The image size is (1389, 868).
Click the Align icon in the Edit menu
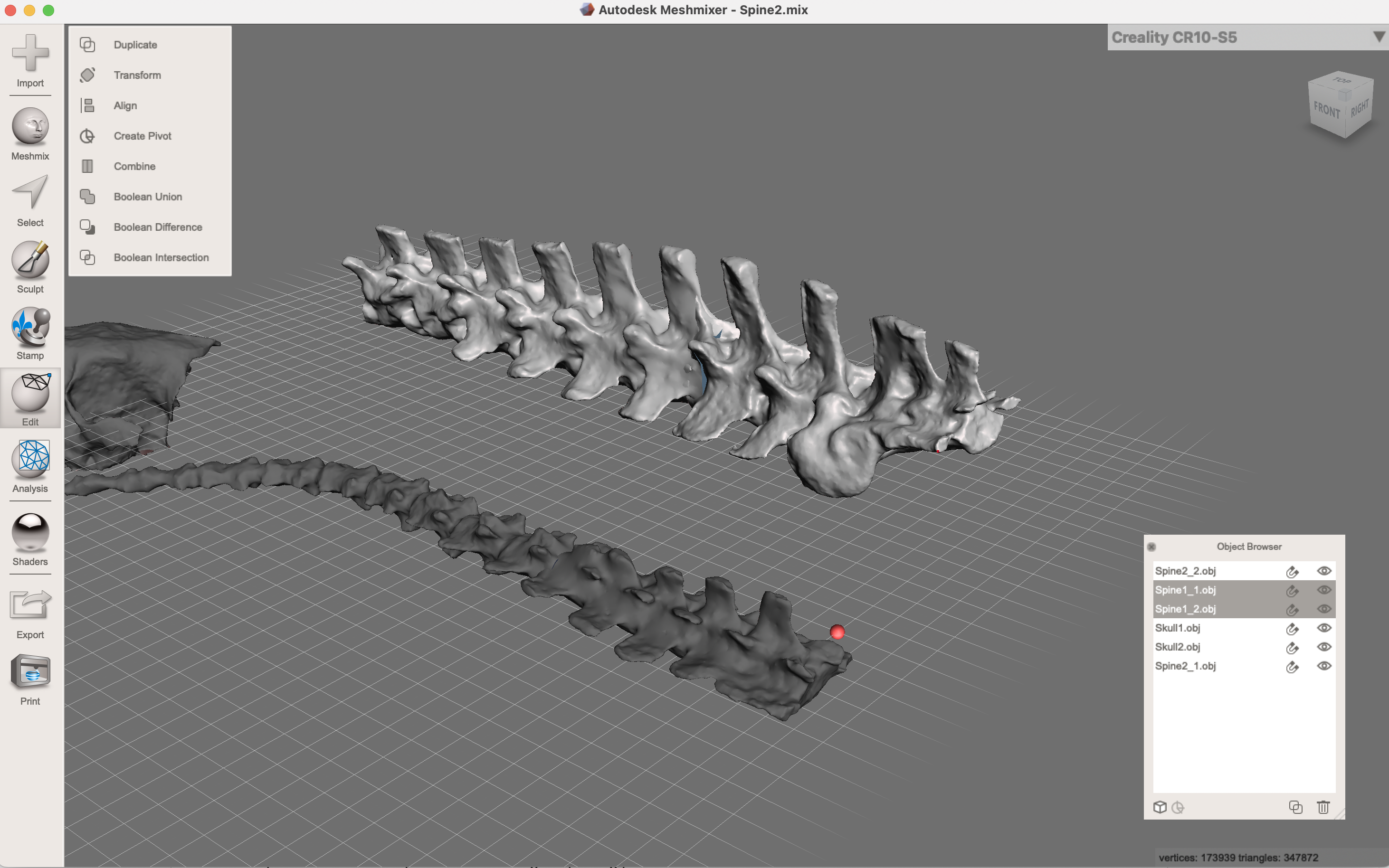click(x=87, y=105)
